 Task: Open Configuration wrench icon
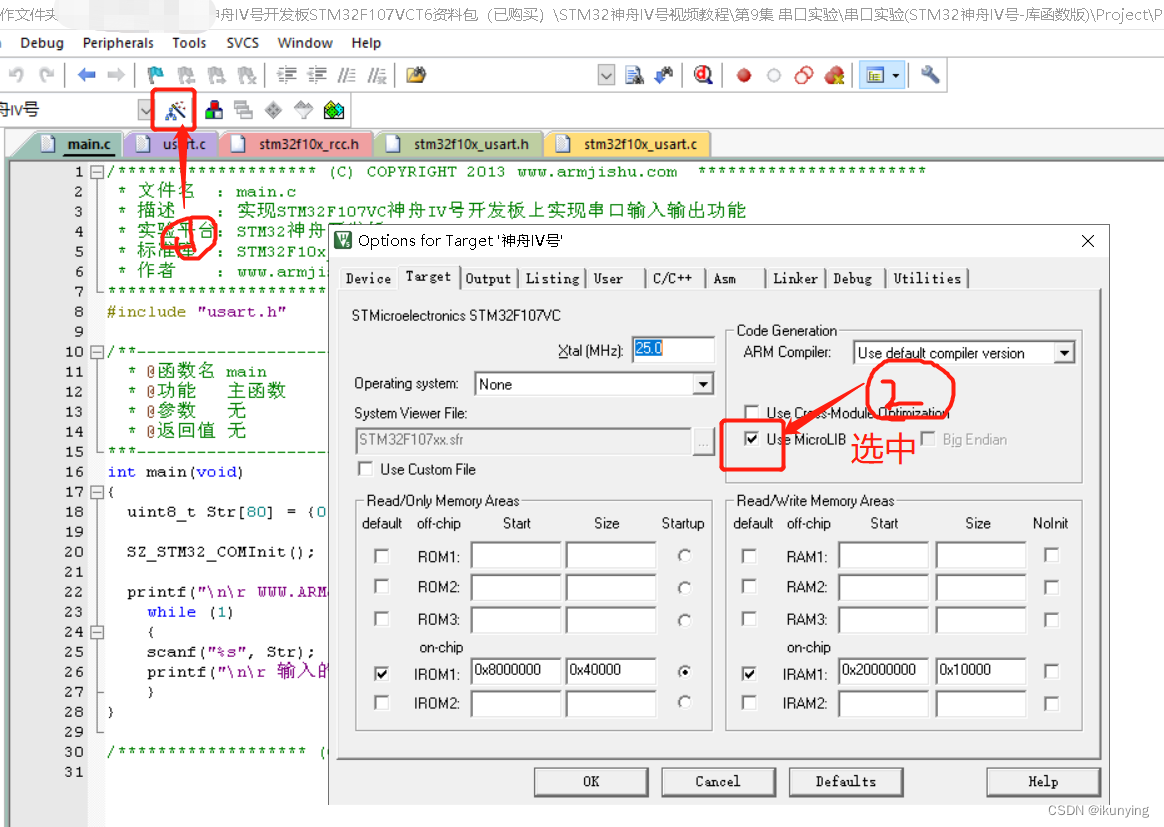[x=930, y=75]
